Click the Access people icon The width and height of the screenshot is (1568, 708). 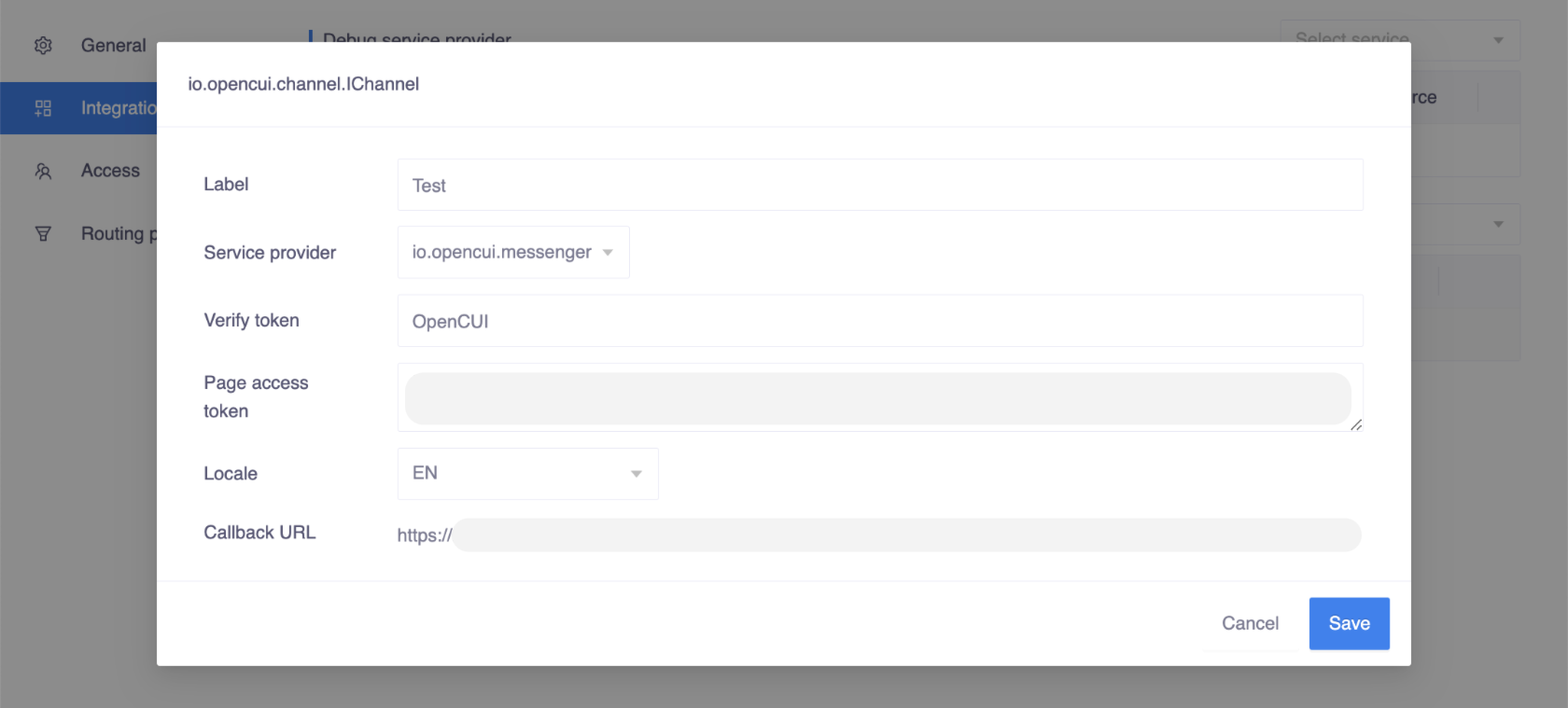43,171
